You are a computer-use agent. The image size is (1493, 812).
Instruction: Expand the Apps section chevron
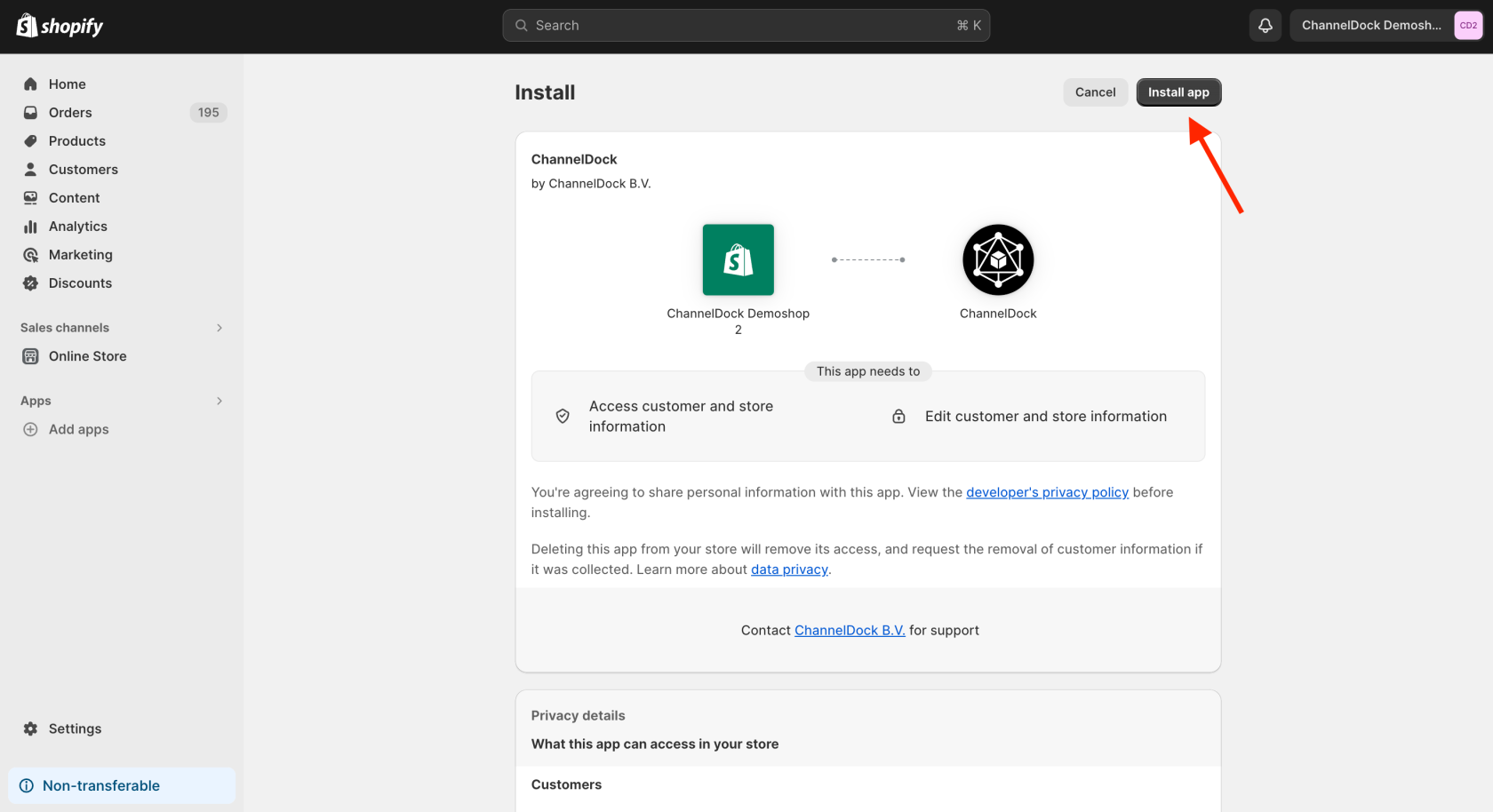[220, 401]
